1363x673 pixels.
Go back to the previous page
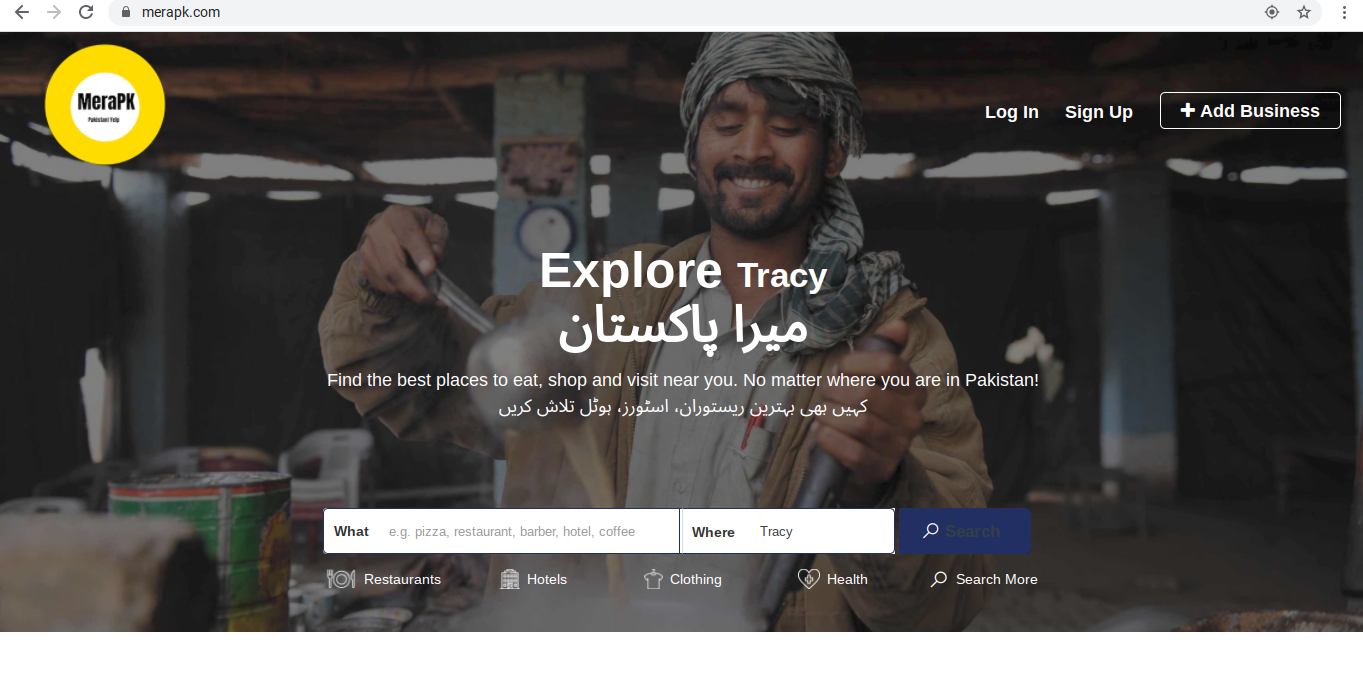tap(21, 12)
